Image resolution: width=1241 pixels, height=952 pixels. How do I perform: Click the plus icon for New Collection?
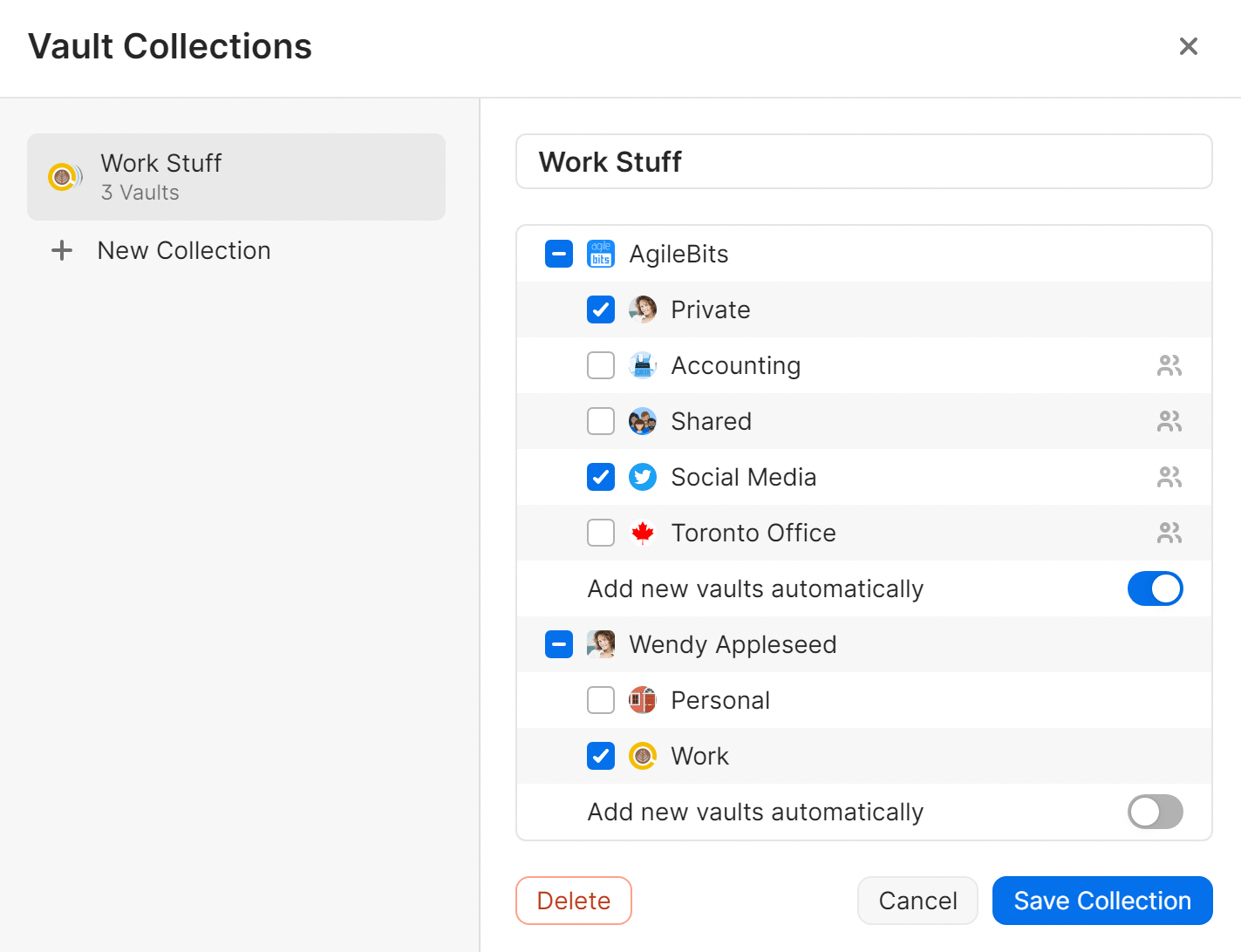pyautogui.click(x=62, y=251)
